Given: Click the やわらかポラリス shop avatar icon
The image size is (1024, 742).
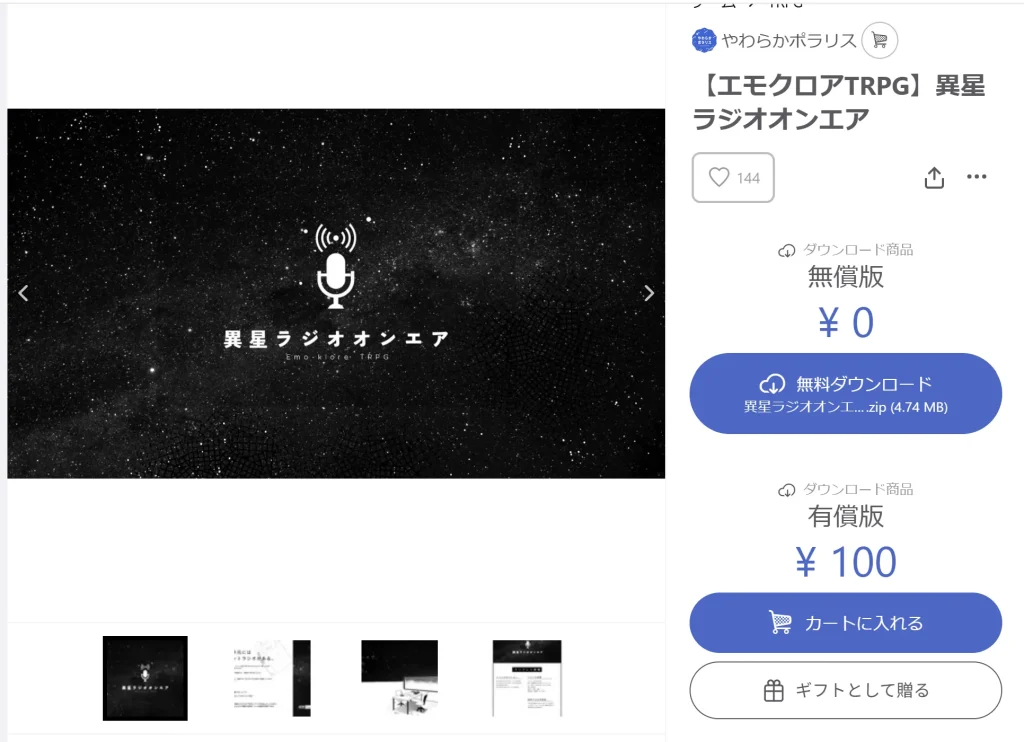Looking at the screenshot, I should pyautogui.click(x=704, y=40).
